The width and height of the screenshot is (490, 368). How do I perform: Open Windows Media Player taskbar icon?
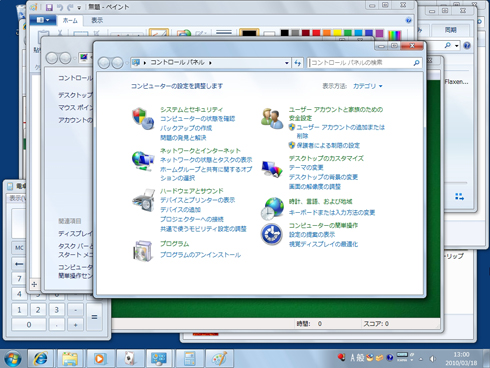pos(99,359)
